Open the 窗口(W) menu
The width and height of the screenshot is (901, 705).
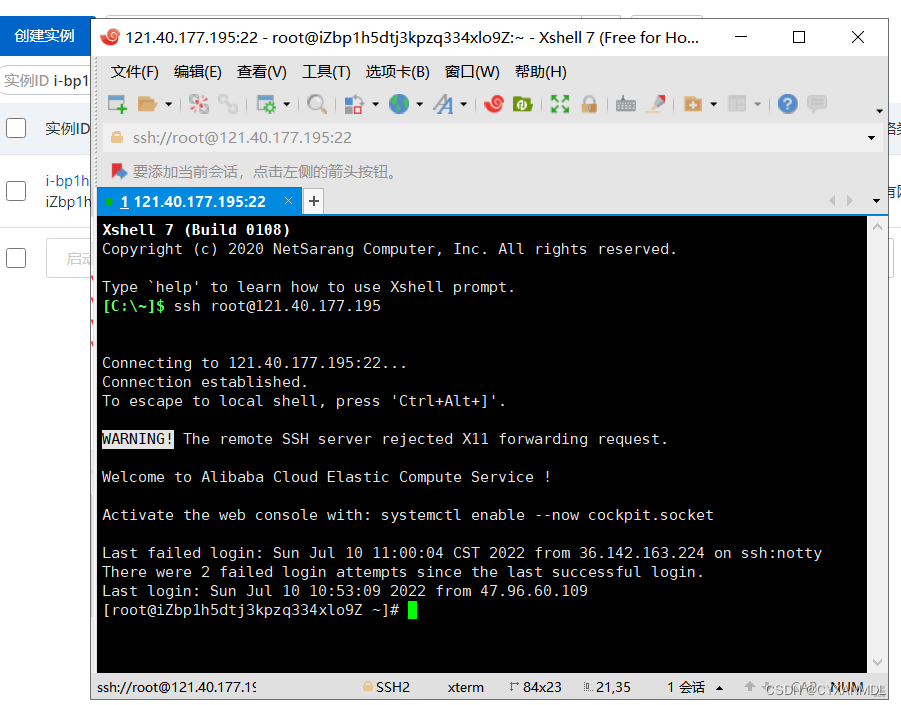472,72
